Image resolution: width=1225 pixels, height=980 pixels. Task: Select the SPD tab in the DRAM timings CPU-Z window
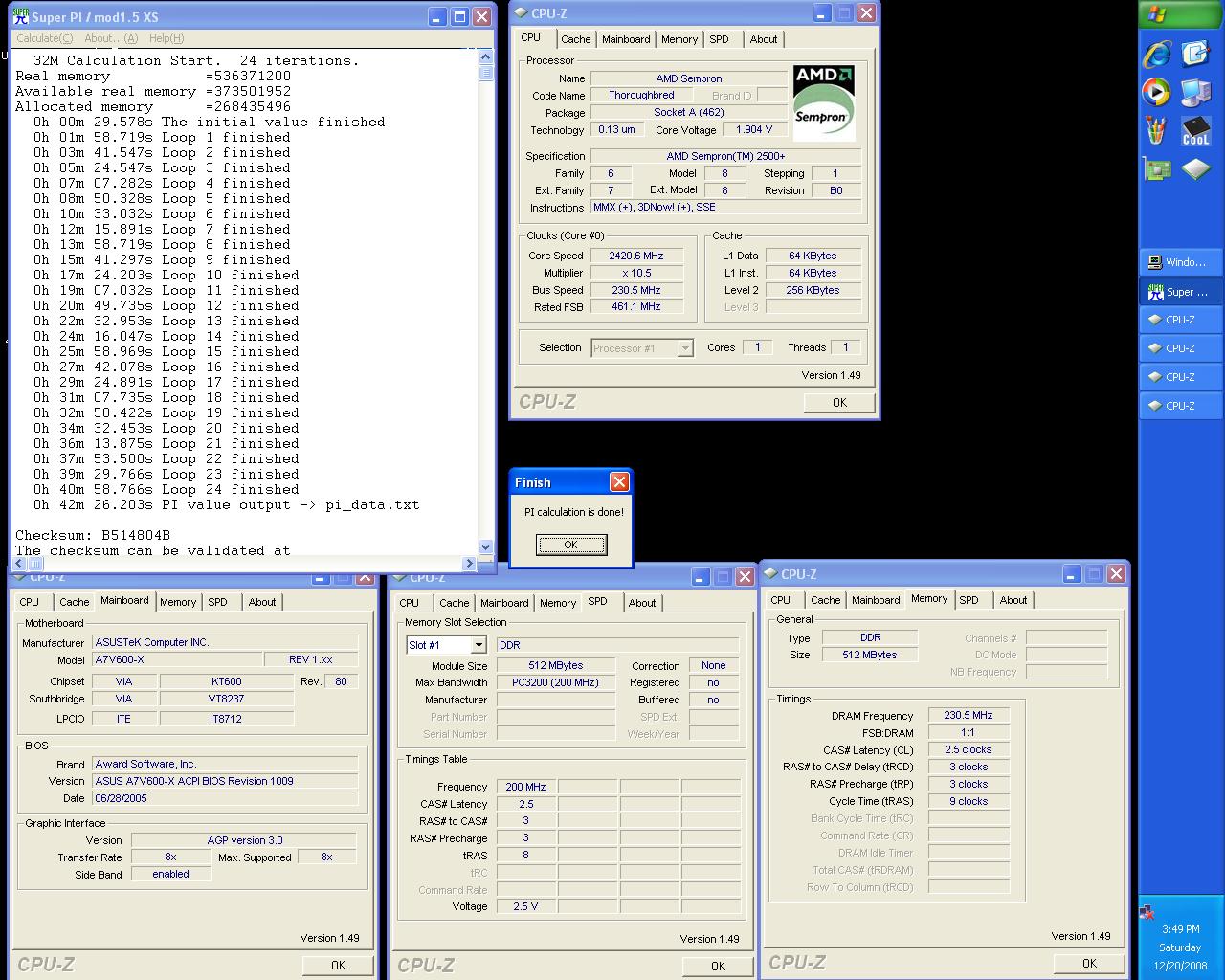[969, 600]
